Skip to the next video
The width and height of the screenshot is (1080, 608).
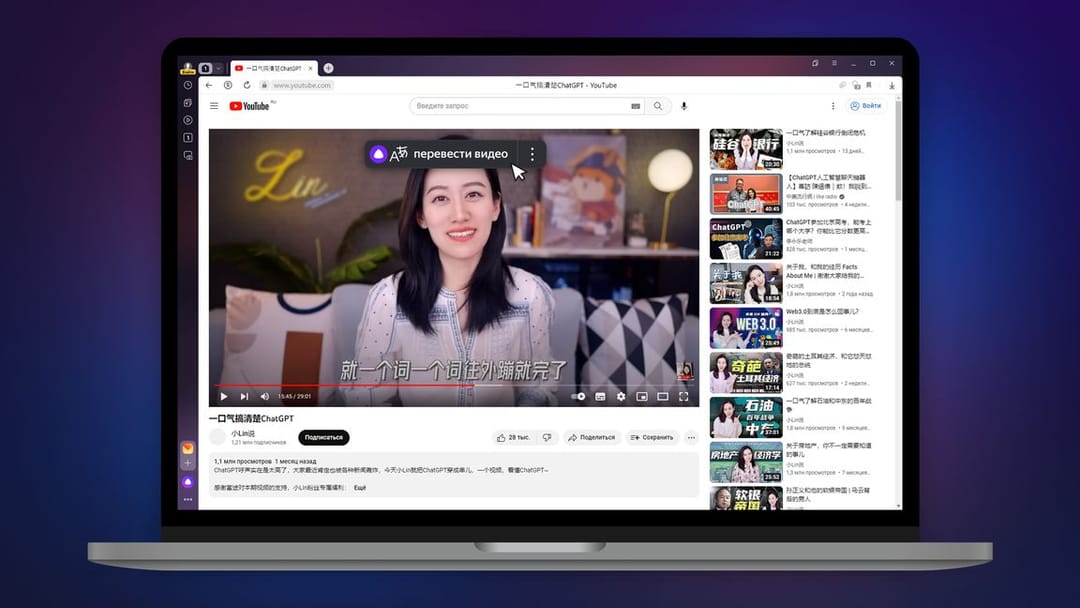[243, 396]
